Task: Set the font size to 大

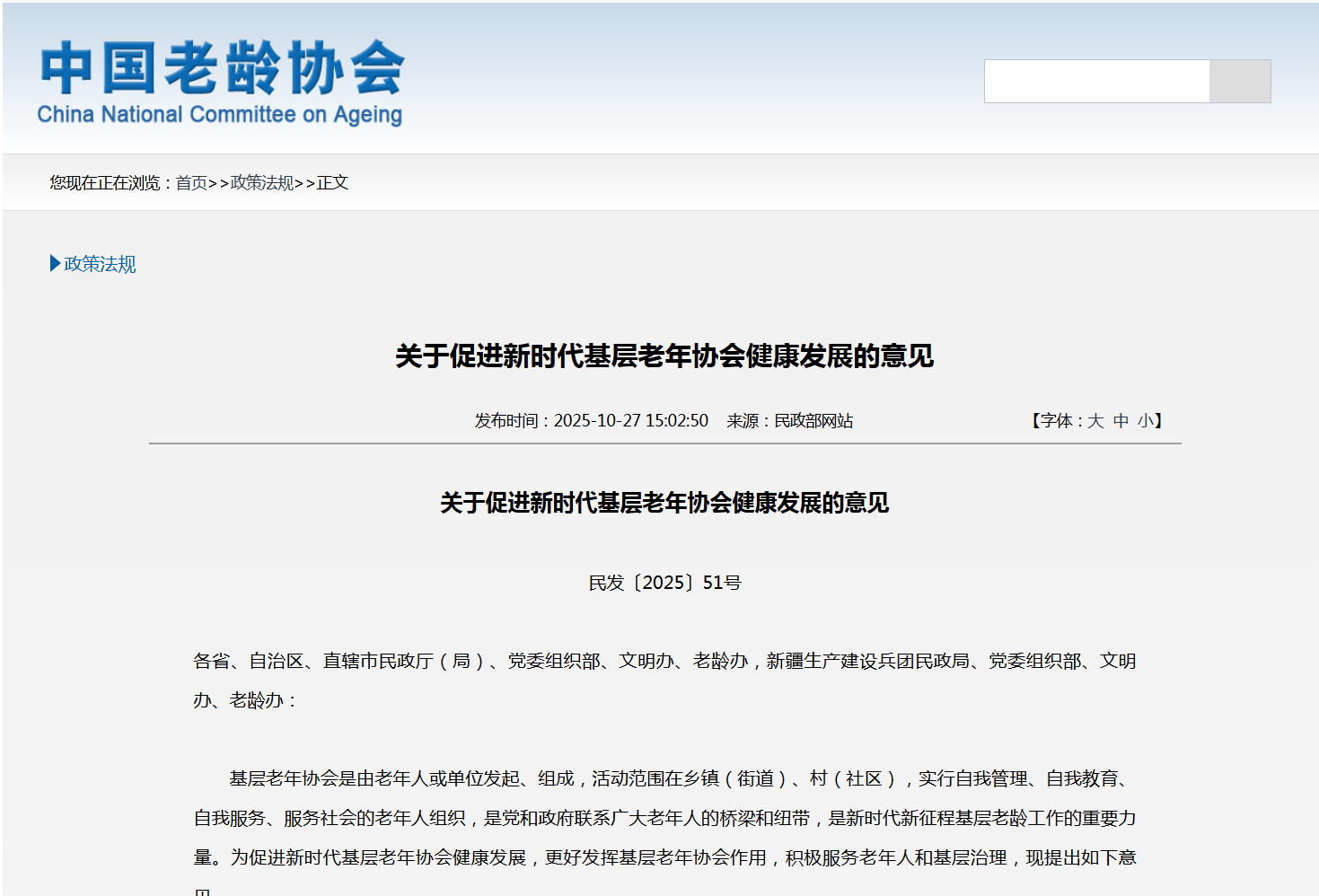Action: pyautogui.click(x=1095, y=421)
